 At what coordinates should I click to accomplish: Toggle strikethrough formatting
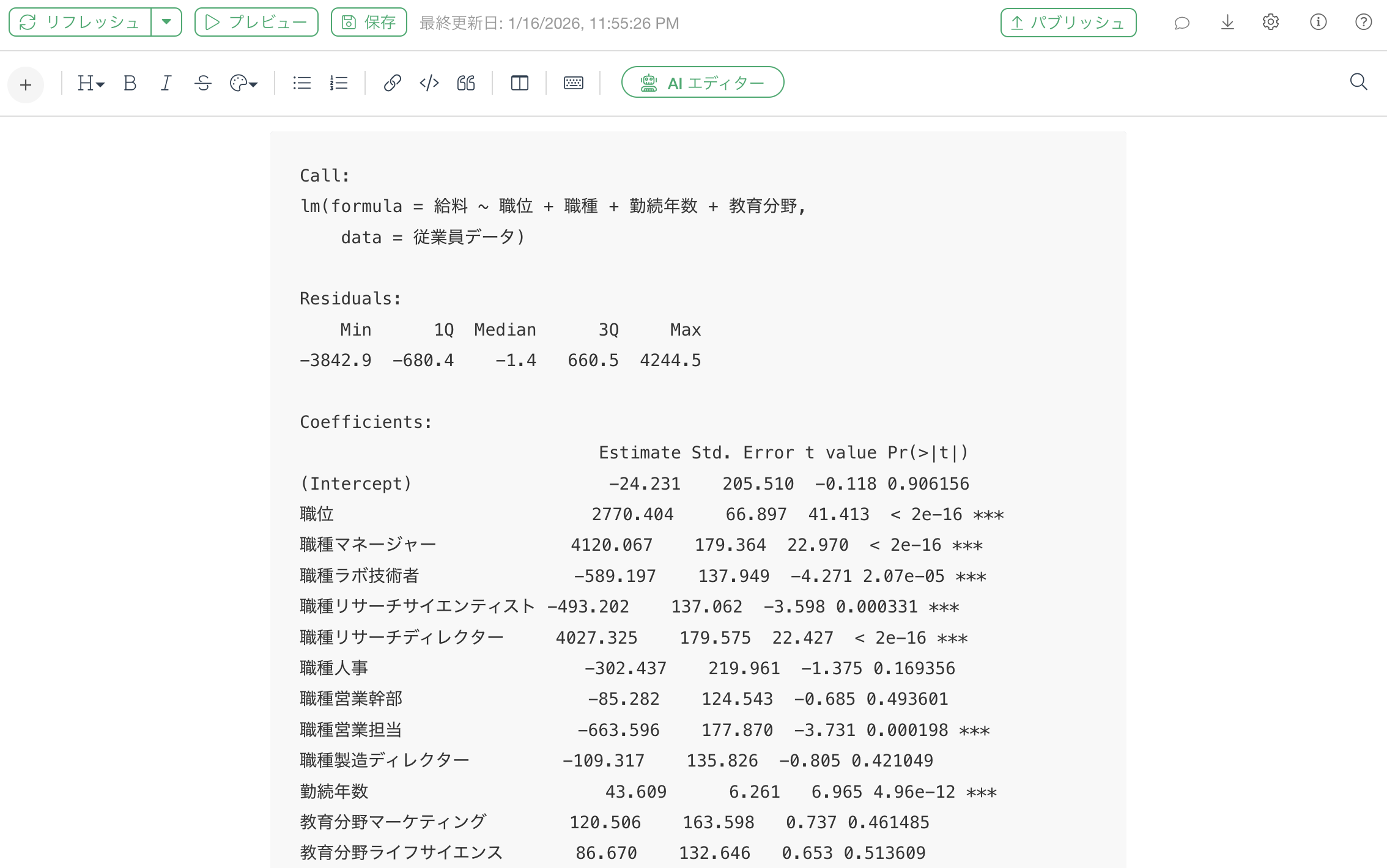203,83
